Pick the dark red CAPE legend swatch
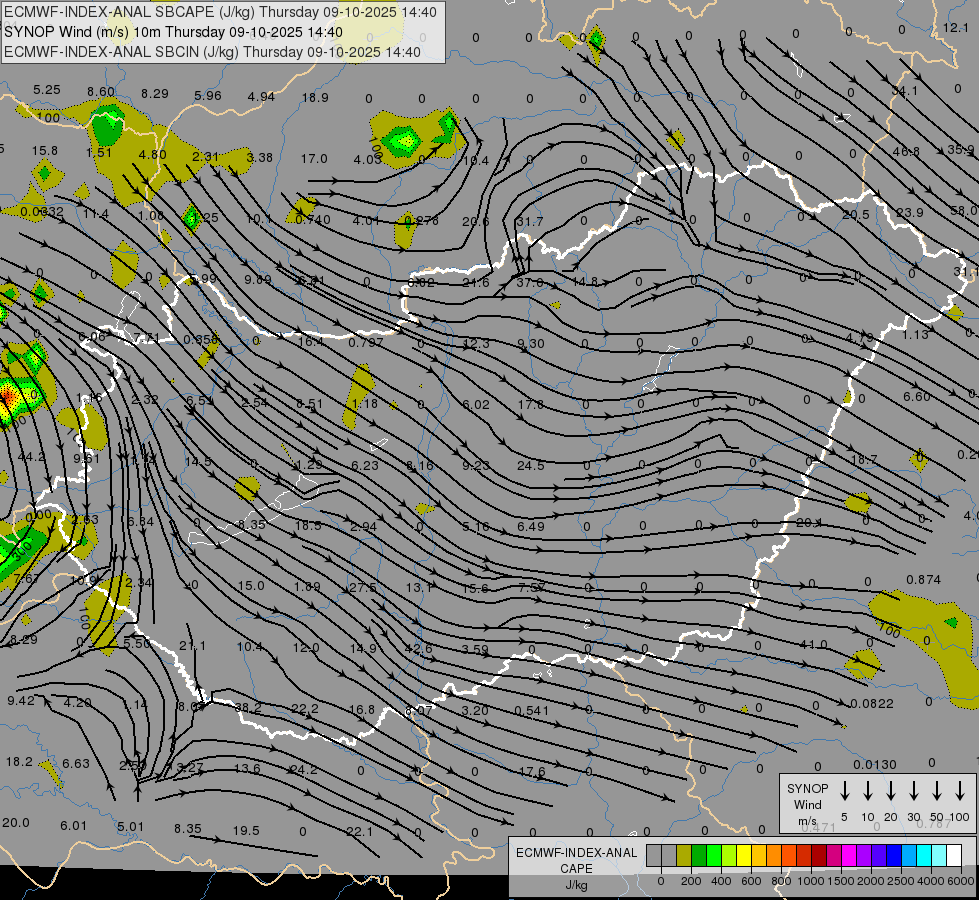This screenshot has height=900, width=979. 819,856
